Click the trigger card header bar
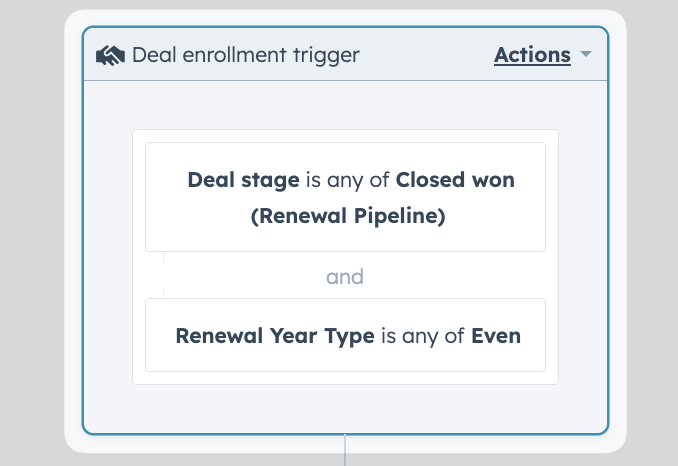 345,54
